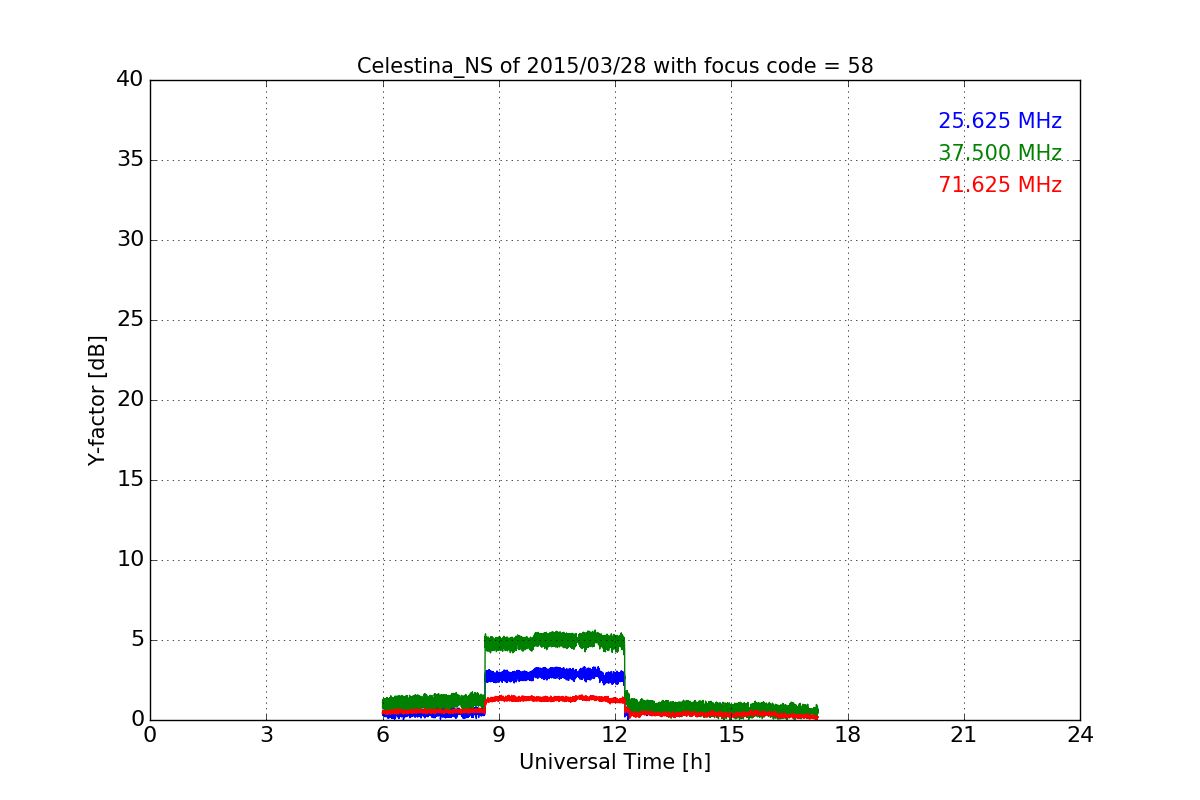Select the blue '25.625 MHz' legend label
The height and width of the screenshot is (800, 1200).
pos(1000,121)
